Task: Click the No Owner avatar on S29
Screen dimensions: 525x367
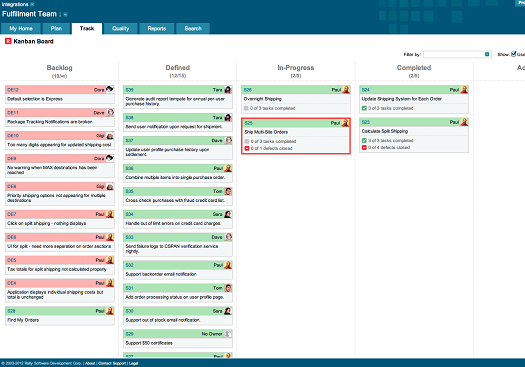Action: pos(228,334)
